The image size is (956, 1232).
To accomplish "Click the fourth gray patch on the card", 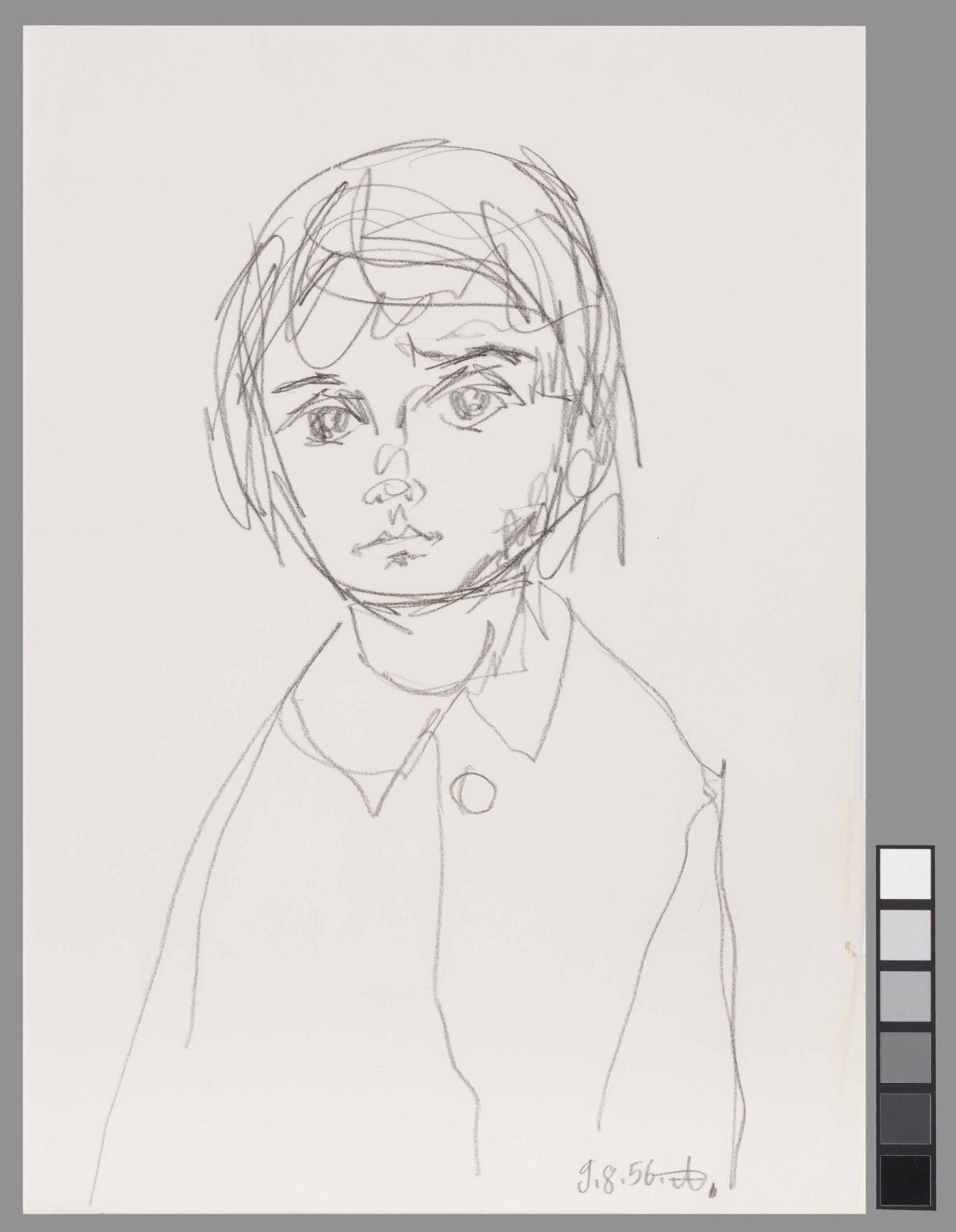I will coord(905,1057).
